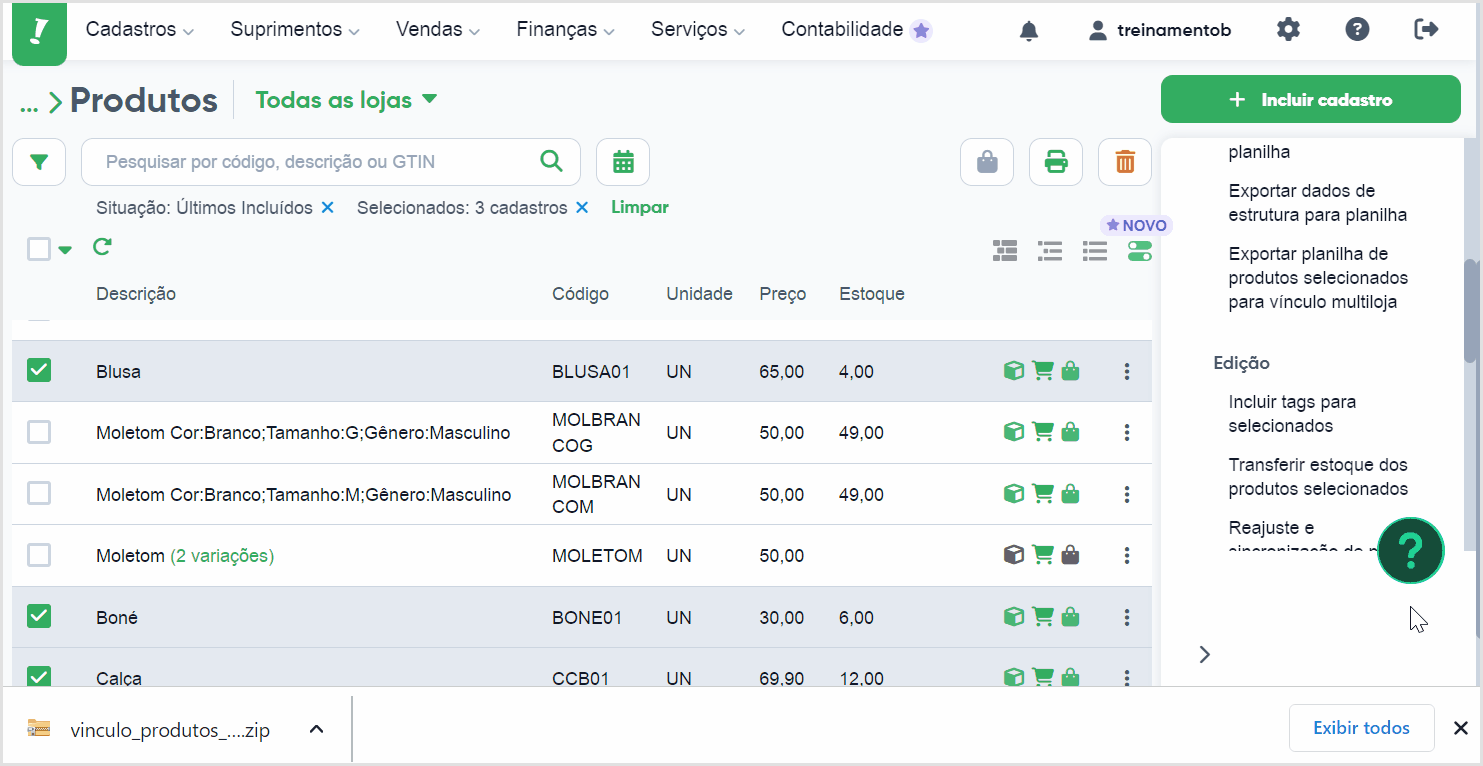Click the bag icon in MOLBRANCOG row
The height and width of the screenshot is (766, 1483).
click(x=1070, y=432)
